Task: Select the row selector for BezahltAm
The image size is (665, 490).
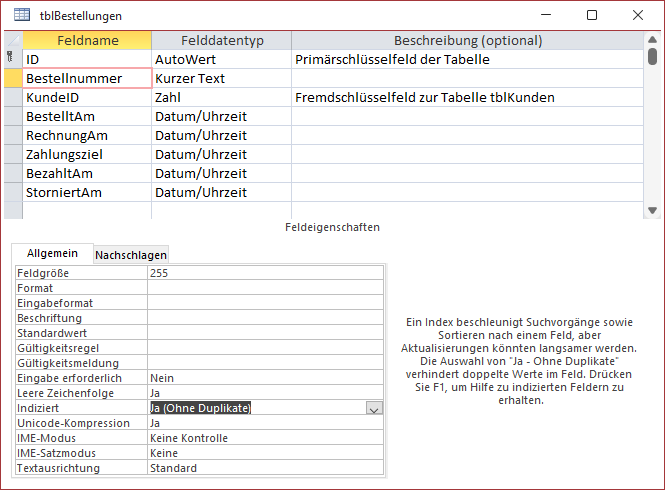Action: (13, 174)
